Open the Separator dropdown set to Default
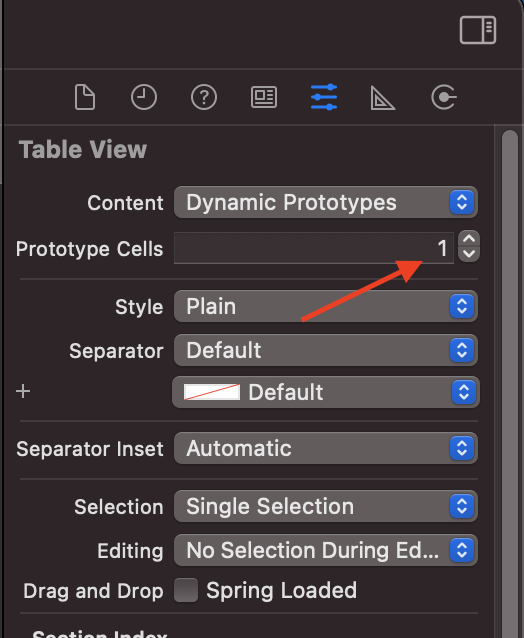 click(325, 350)
